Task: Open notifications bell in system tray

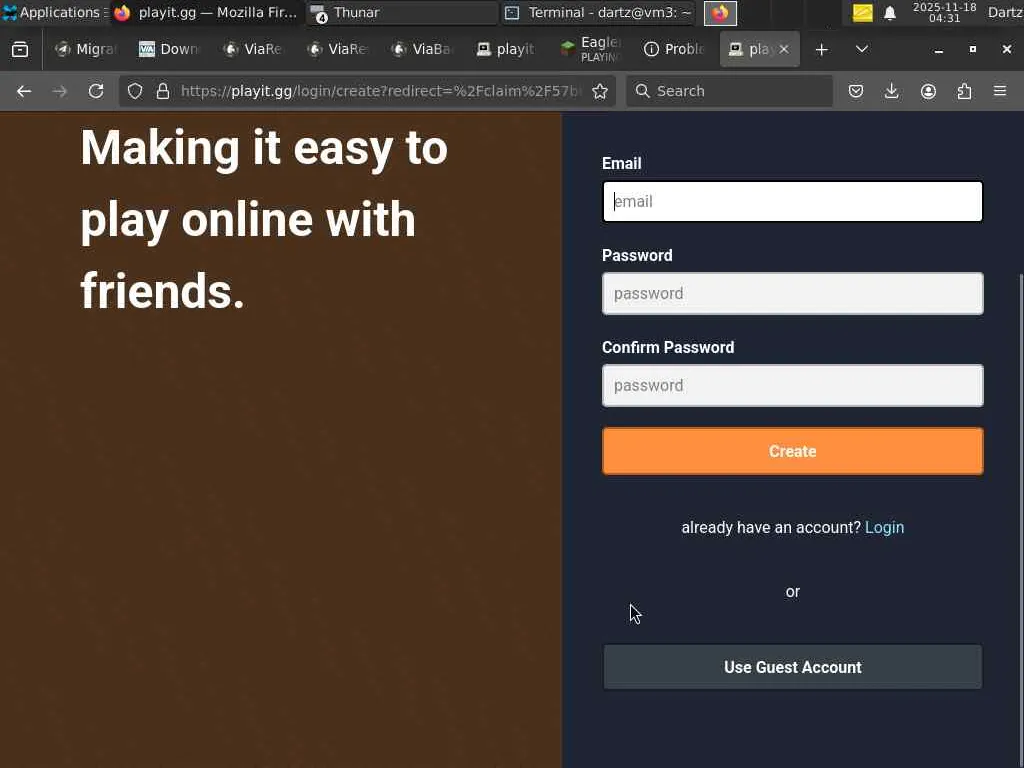Action: click(x=889, y=13)
